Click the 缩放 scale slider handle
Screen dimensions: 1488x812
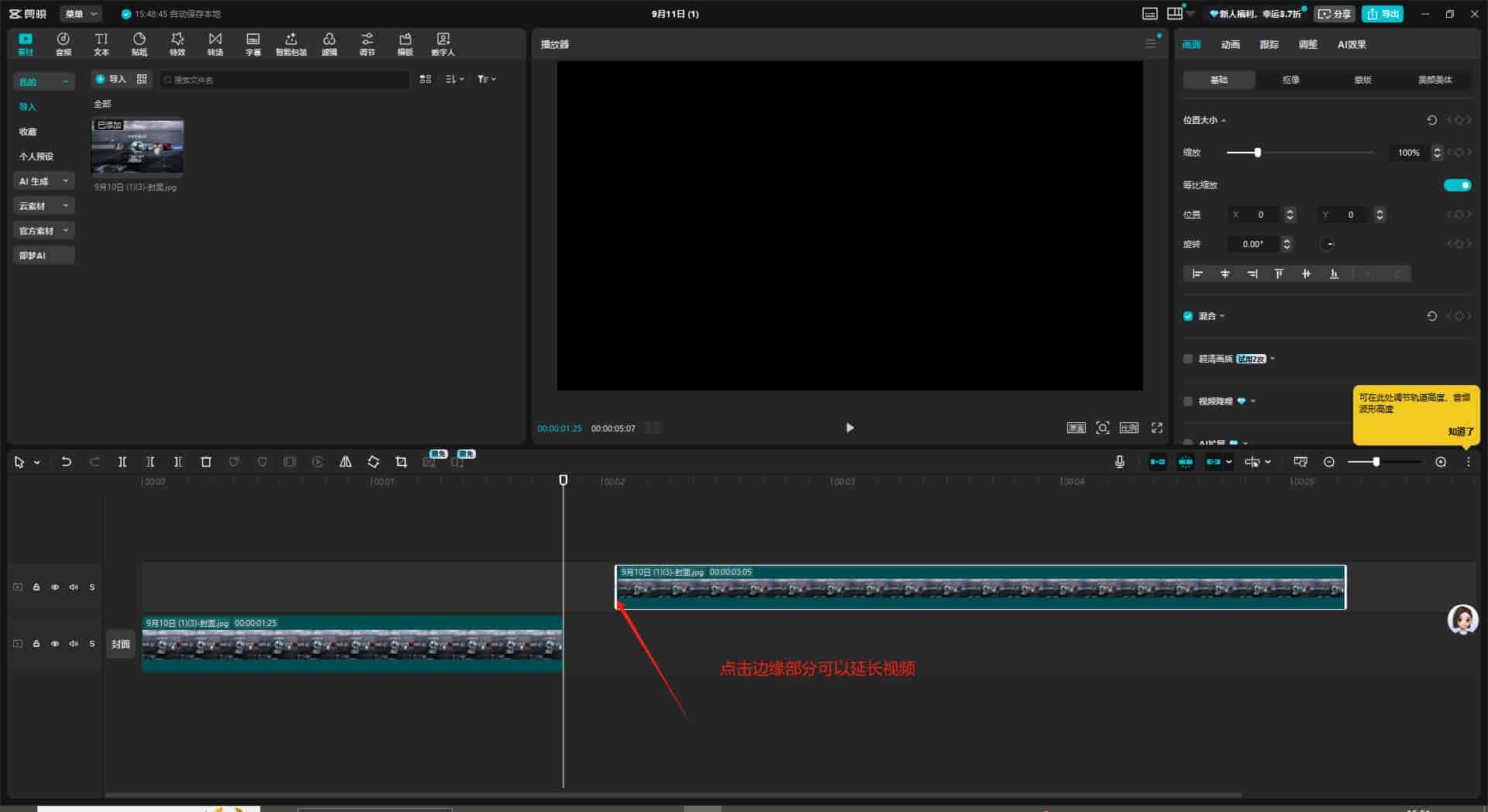(x=1258, y=153)
